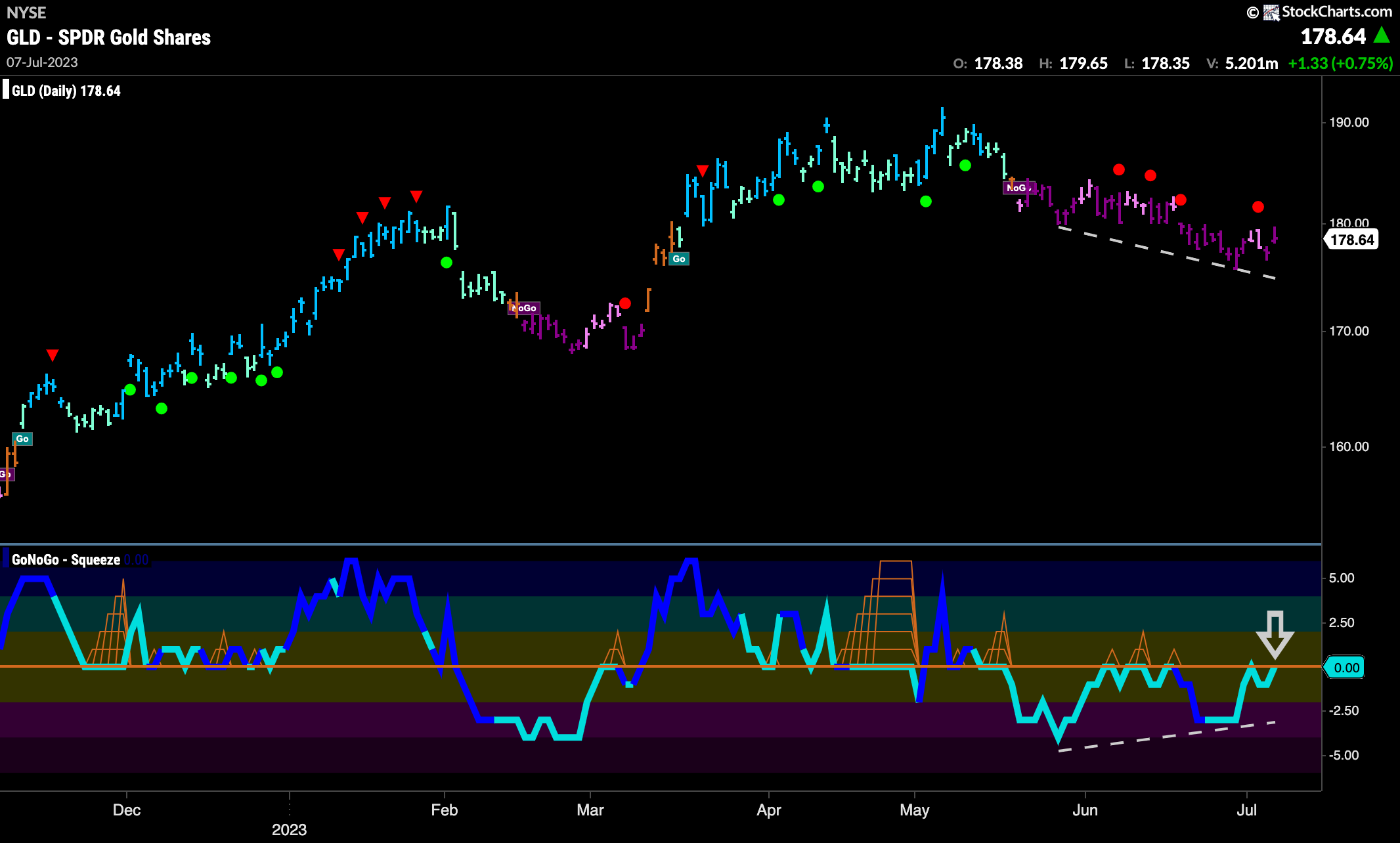Click the High value 179.65

[x=1083, y=64]
